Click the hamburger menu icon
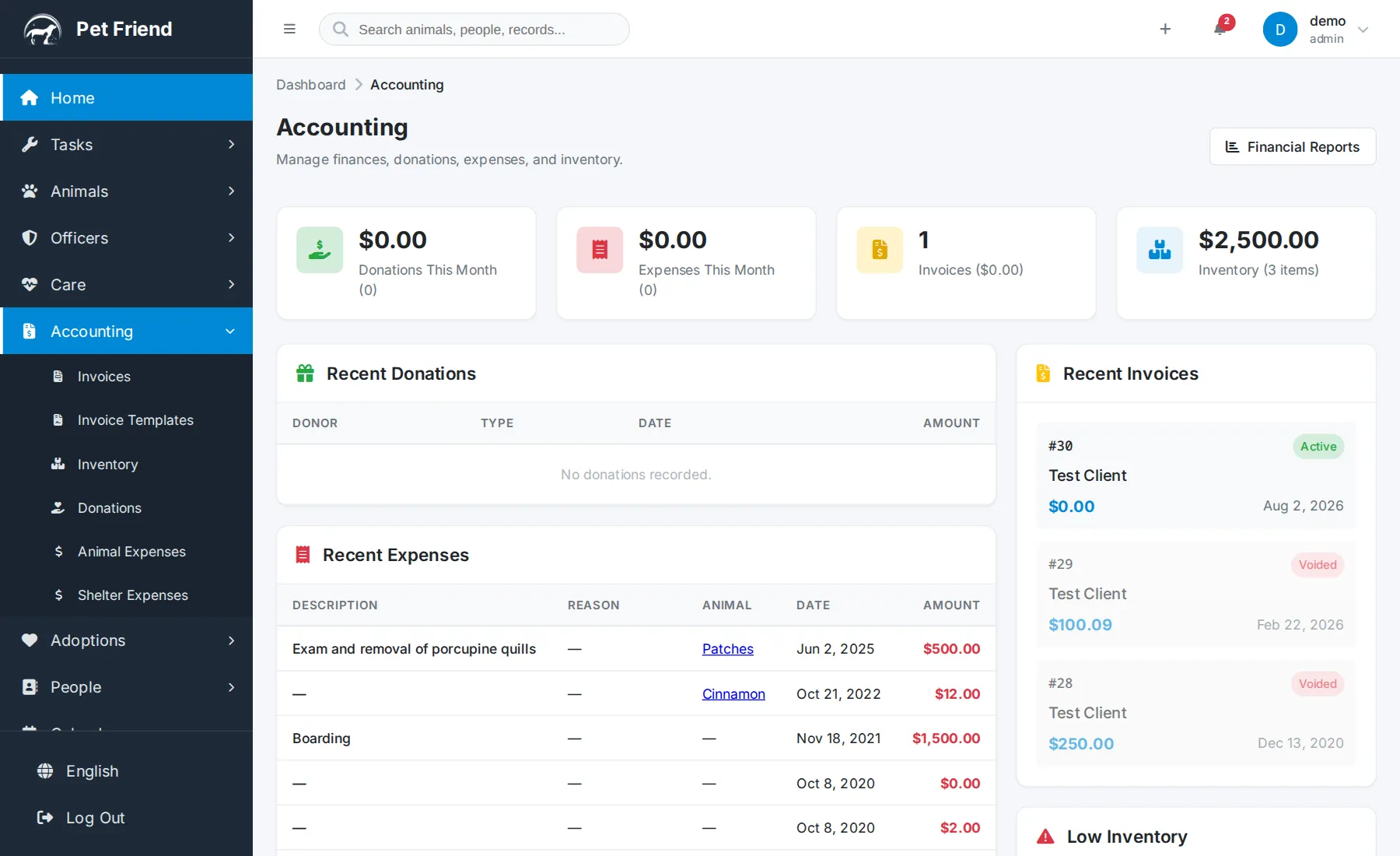1400x856 pixels. [x=289, y=29]
